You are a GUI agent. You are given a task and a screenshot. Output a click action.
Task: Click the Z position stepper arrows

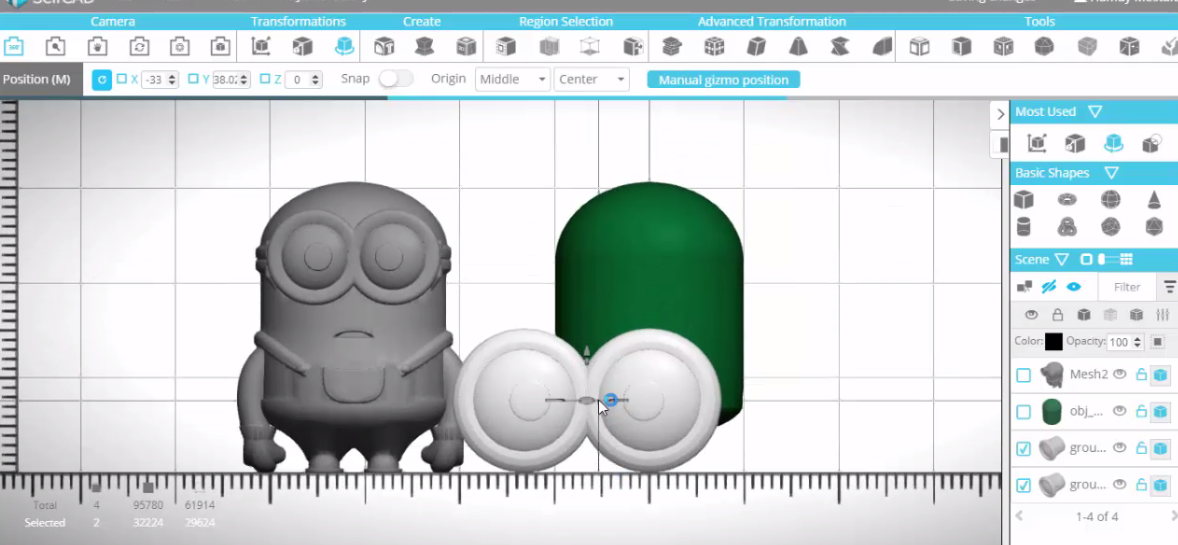point(316,79)
